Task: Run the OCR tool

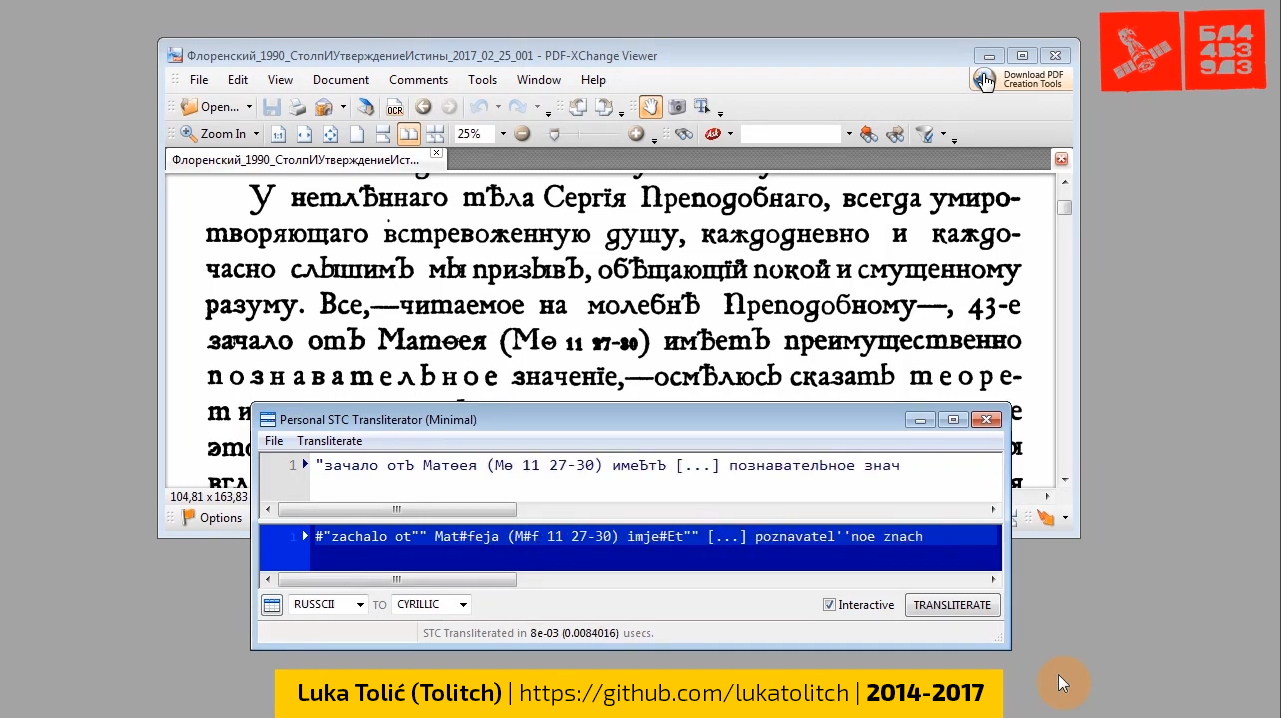Action: pos(395,107)
